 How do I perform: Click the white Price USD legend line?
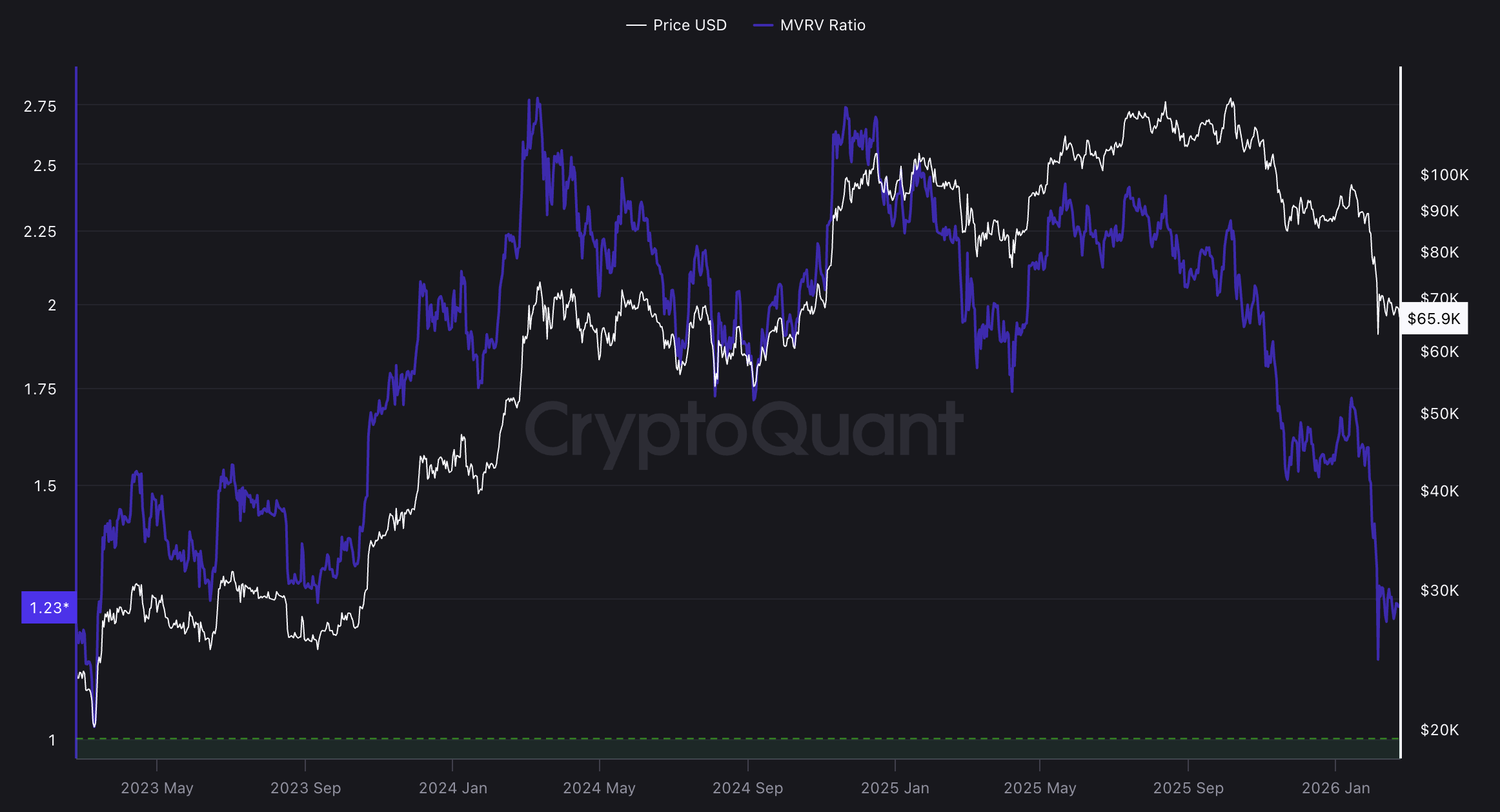coord(636,25)
